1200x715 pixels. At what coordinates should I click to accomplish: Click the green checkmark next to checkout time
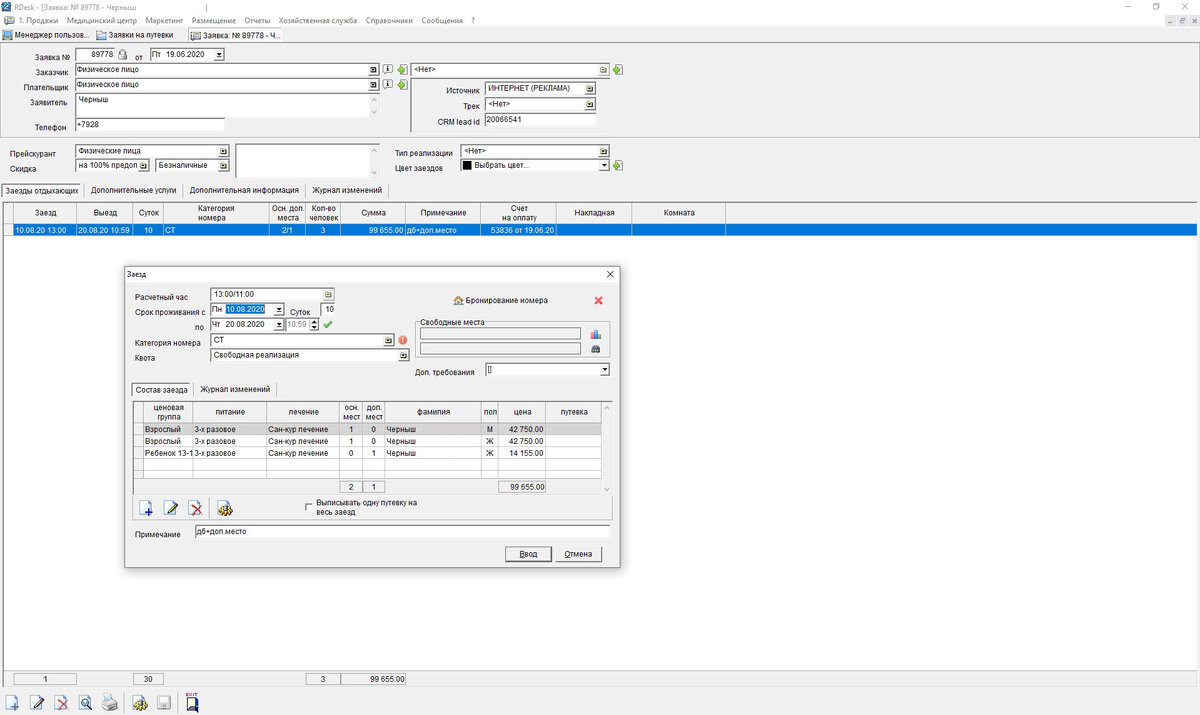point(327,324)
